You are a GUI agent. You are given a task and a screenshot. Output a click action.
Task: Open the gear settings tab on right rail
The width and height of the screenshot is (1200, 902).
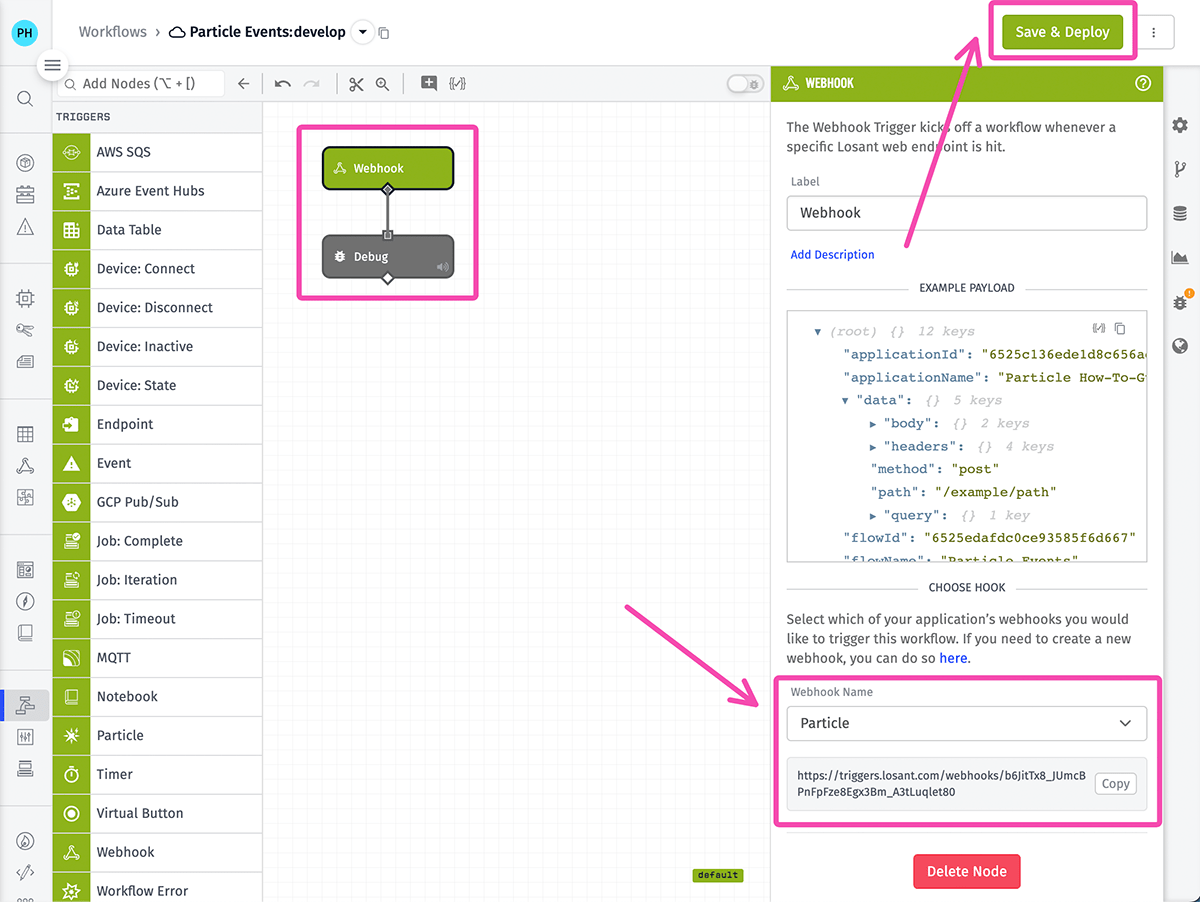click(1180, 125)
